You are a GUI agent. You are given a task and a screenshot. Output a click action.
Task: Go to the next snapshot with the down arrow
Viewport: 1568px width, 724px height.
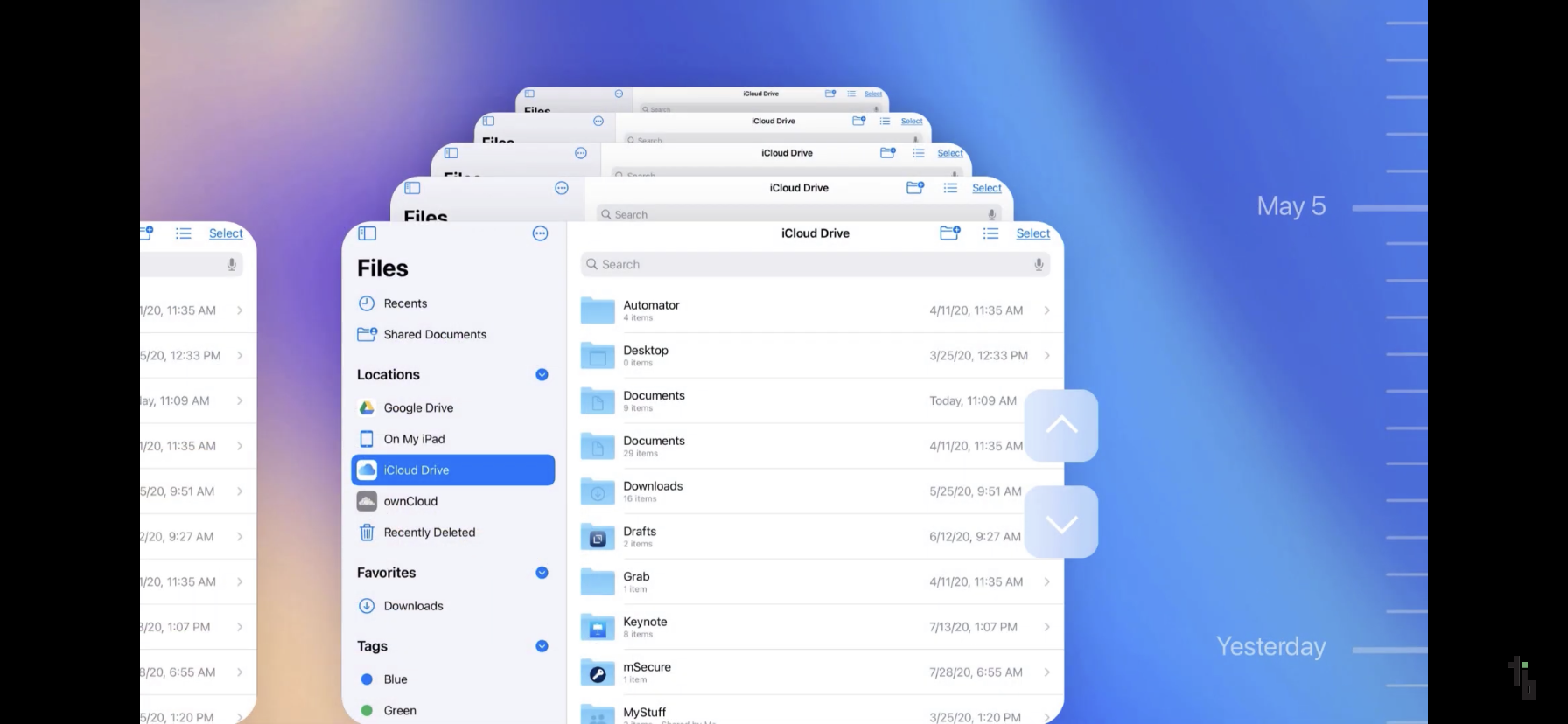coord(1061,522)
